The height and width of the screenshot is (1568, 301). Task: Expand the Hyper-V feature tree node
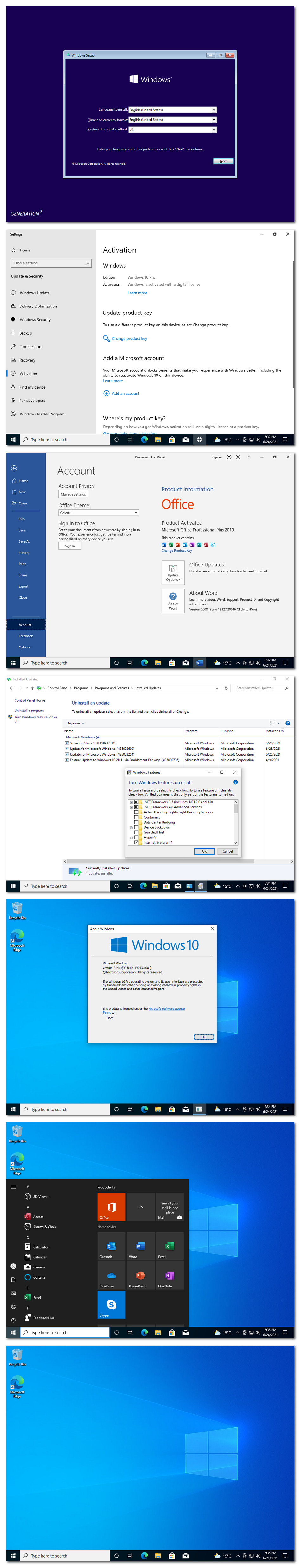click(x=131, y=838)
